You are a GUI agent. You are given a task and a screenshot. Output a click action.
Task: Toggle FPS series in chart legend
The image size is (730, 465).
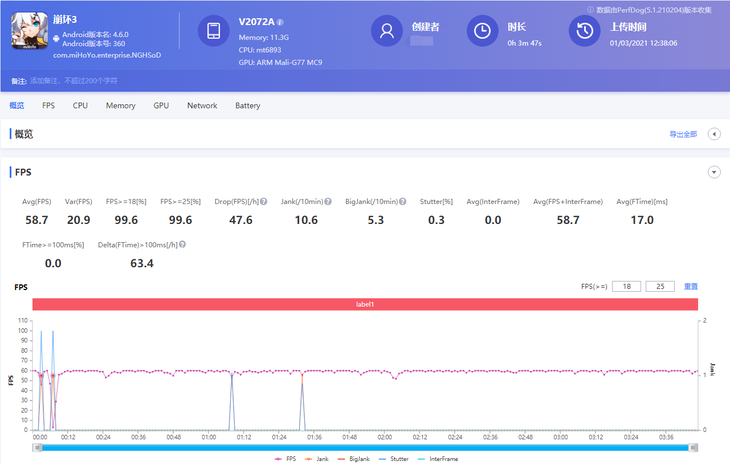tap(286, 459)
